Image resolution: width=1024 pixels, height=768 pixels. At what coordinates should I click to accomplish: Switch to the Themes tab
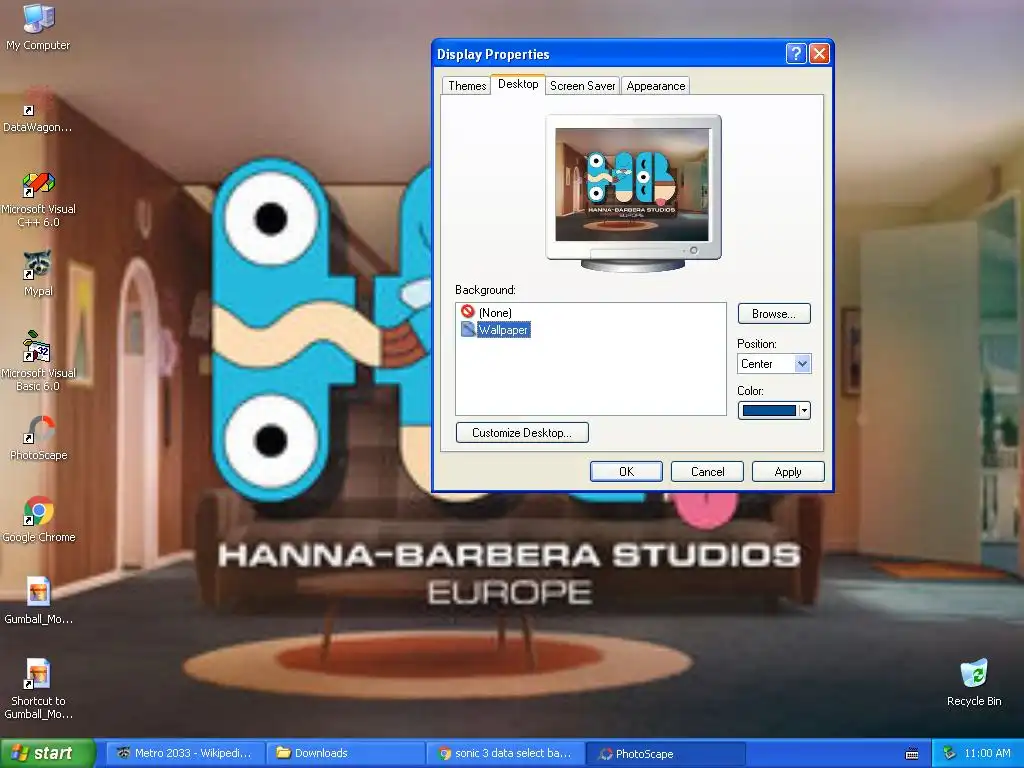(466, 86)
